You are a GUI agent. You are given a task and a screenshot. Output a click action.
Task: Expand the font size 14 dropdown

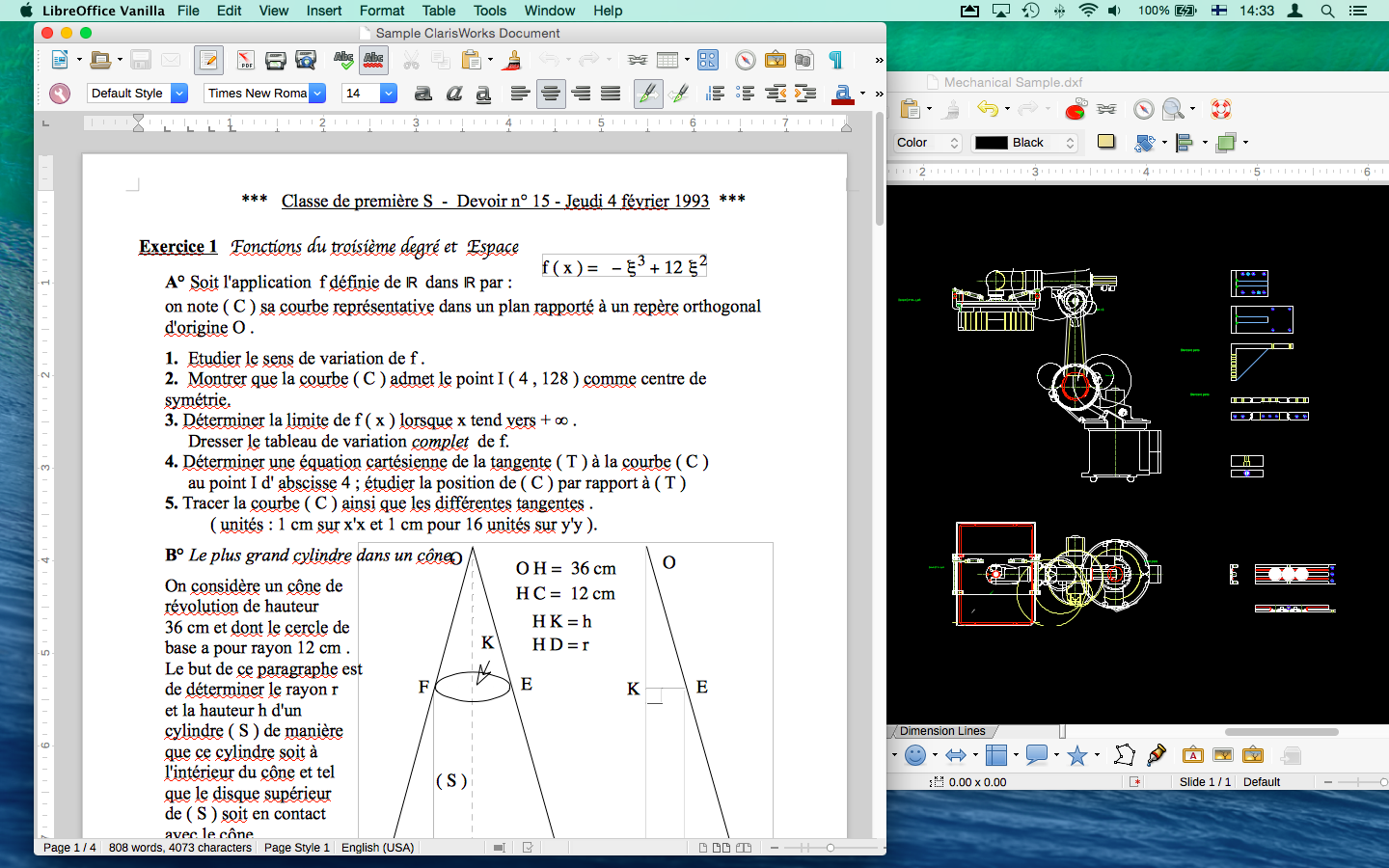(x=389, y=94)
